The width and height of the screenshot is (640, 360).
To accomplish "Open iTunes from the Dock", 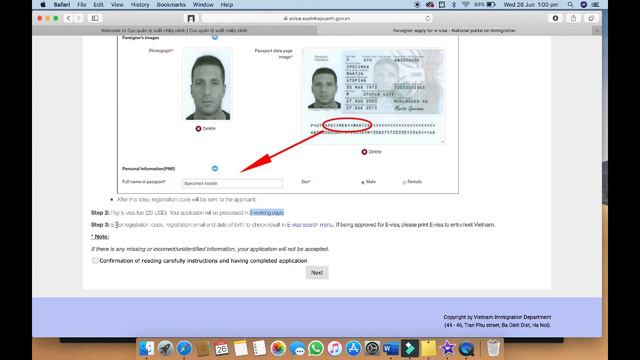I will click(x=334, y=349).
